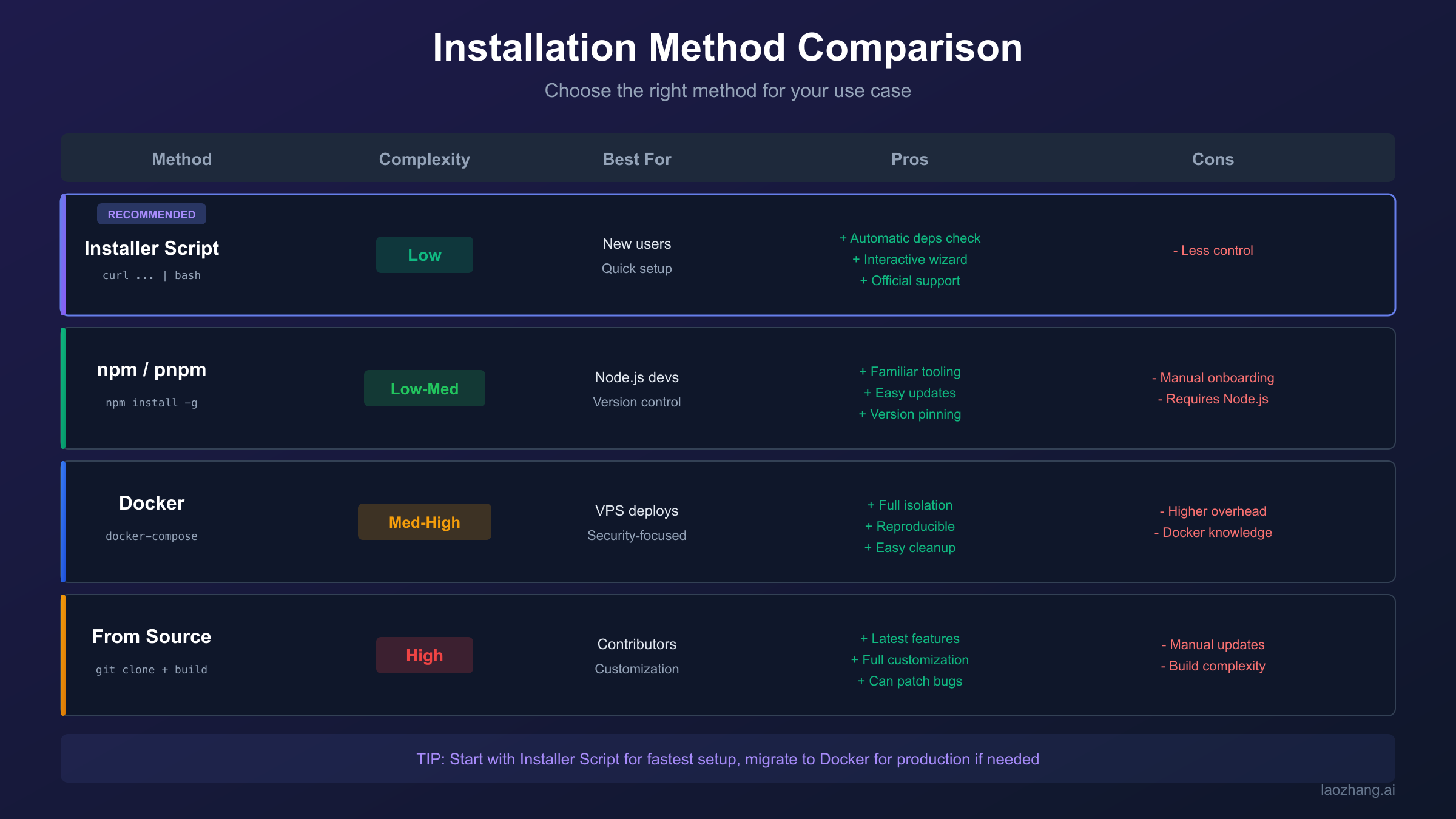Click the Med-High complexity badge for Docker
This screenshot has width=1456, height=819.
point(424,521)
